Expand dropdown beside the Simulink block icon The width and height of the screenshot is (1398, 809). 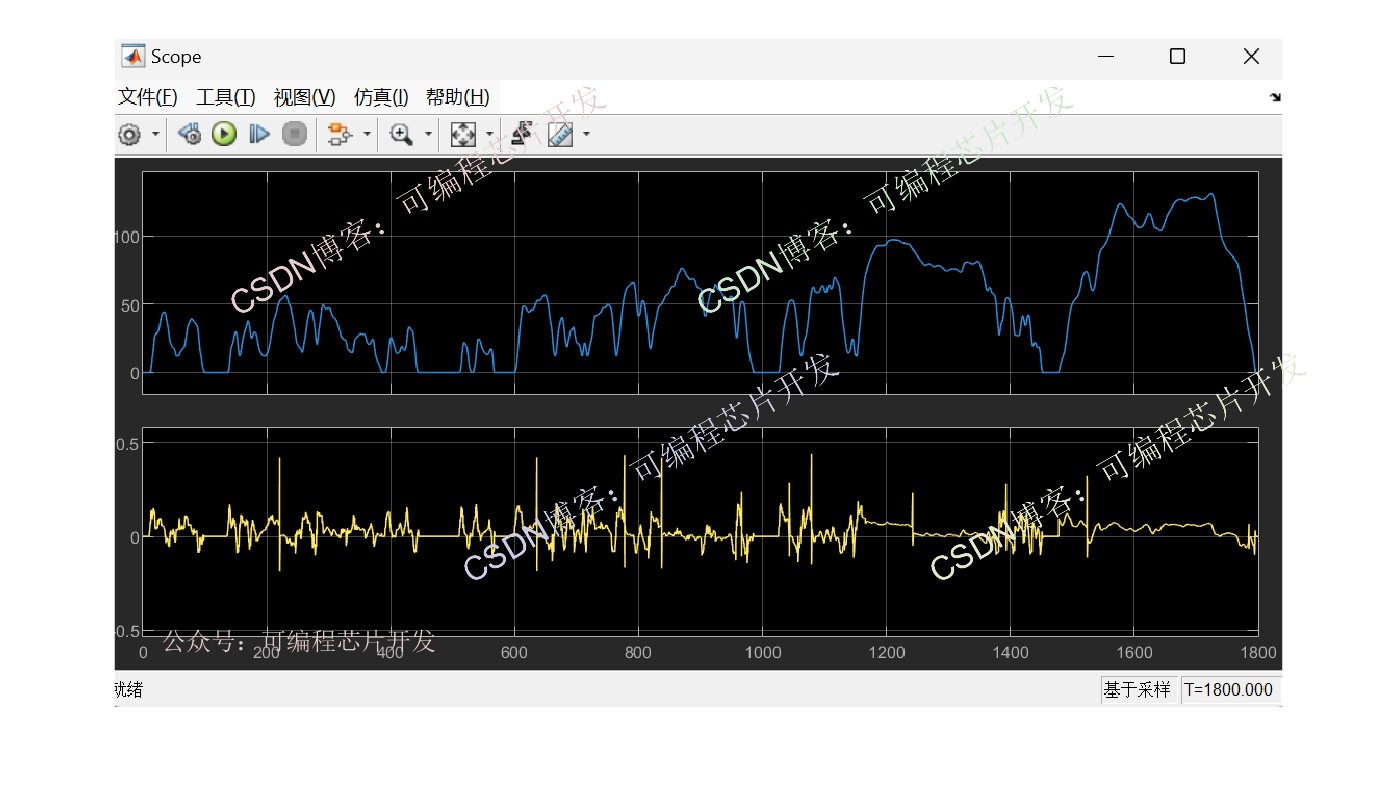367,134
